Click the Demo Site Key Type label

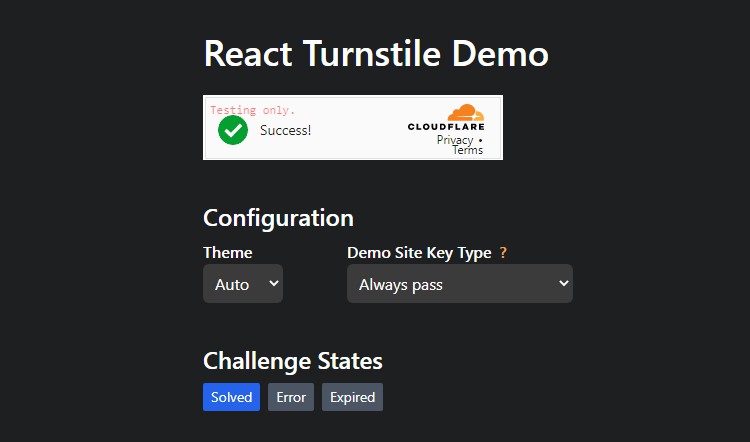419,253
